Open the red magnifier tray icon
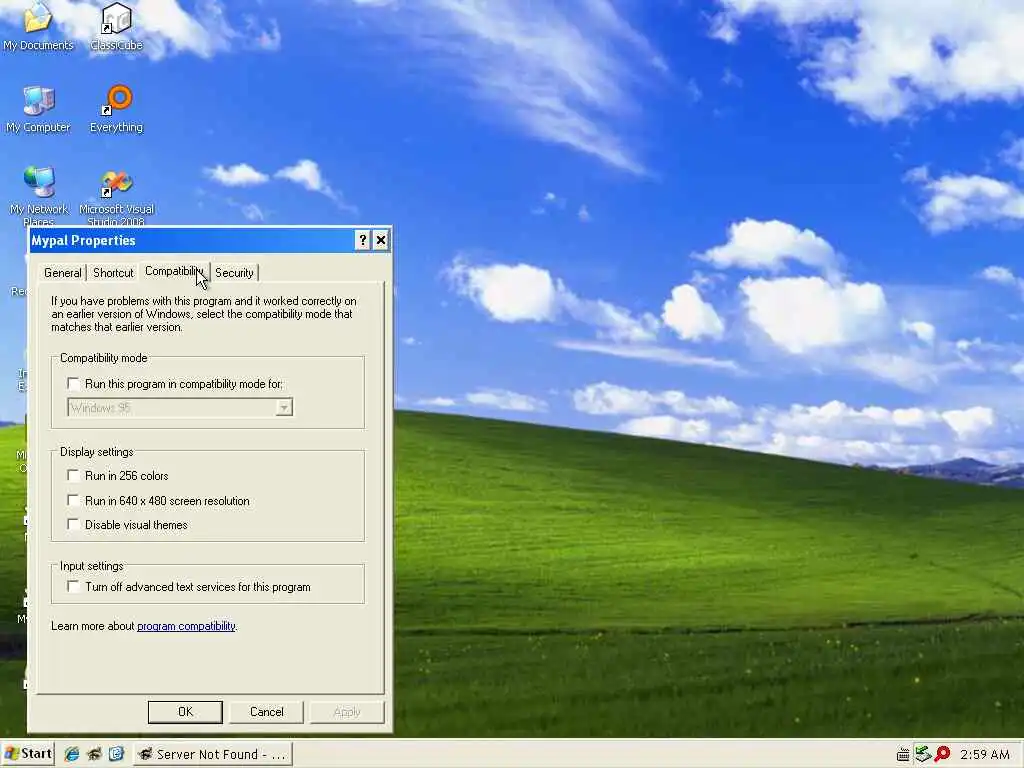Image resolution: width=1024 pixels, height=768 pixels. [942, 754]
